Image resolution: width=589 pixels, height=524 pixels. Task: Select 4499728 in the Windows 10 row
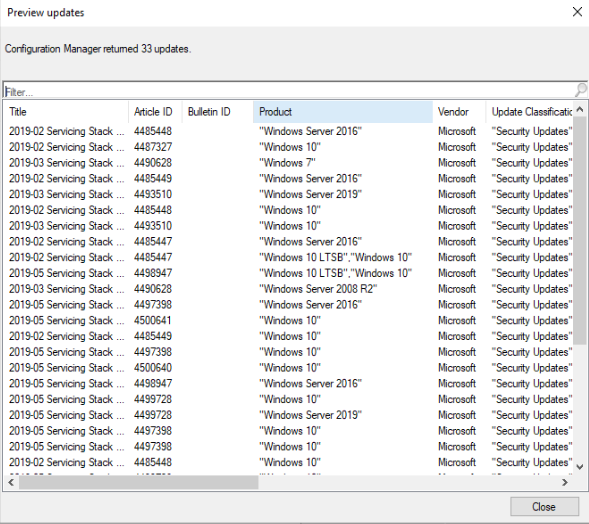point(153,399)
